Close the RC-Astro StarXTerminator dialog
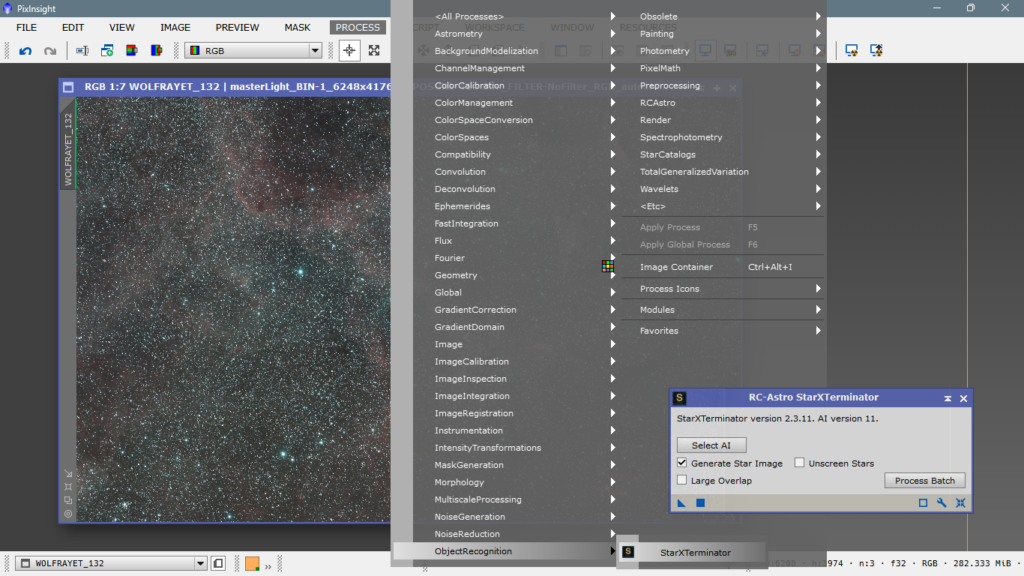 coord(964,398)
